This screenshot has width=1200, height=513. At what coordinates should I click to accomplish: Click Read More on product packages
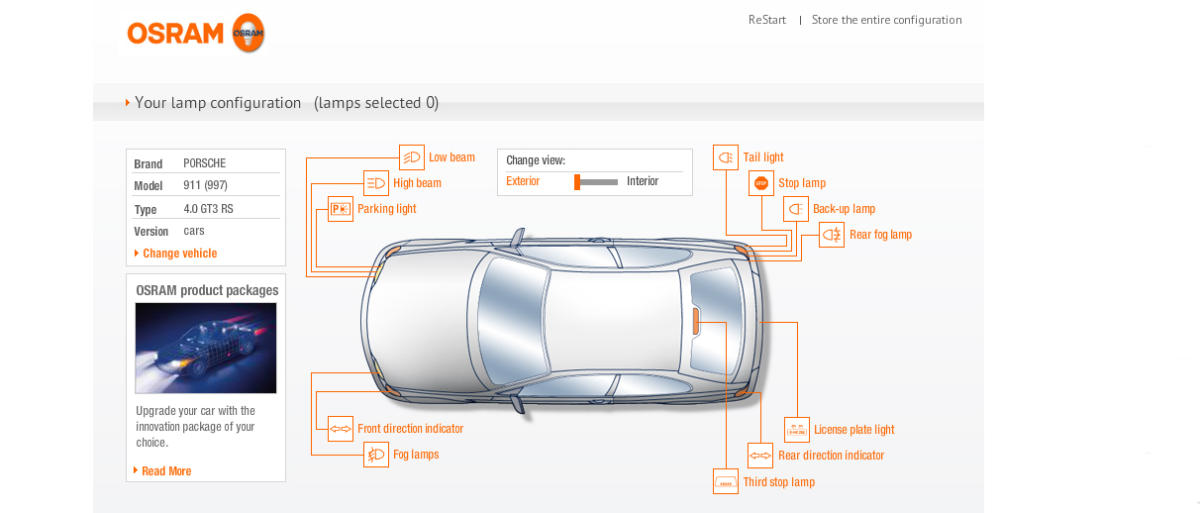coord(166,471)
